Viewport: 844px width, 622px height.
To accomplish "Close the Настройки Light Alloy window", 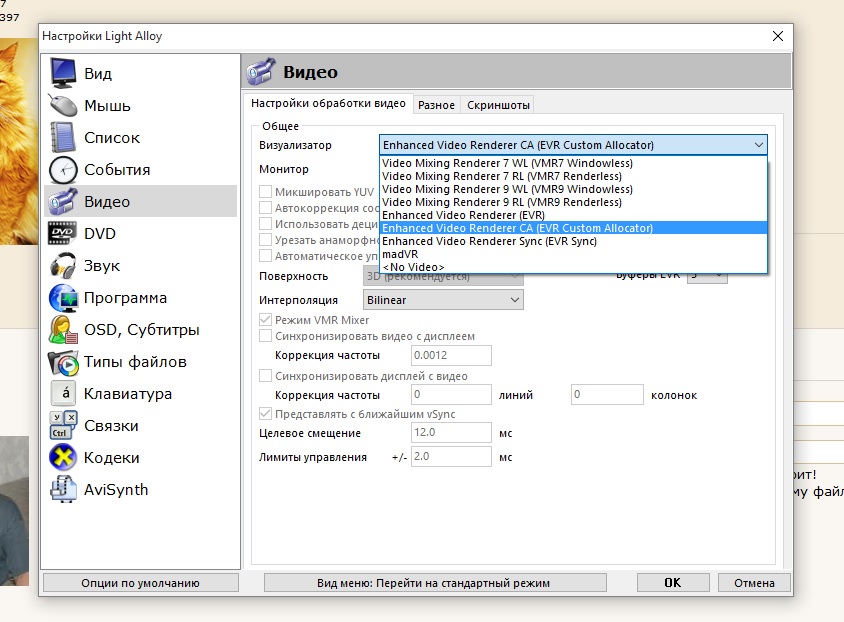I will pos(778,36).
